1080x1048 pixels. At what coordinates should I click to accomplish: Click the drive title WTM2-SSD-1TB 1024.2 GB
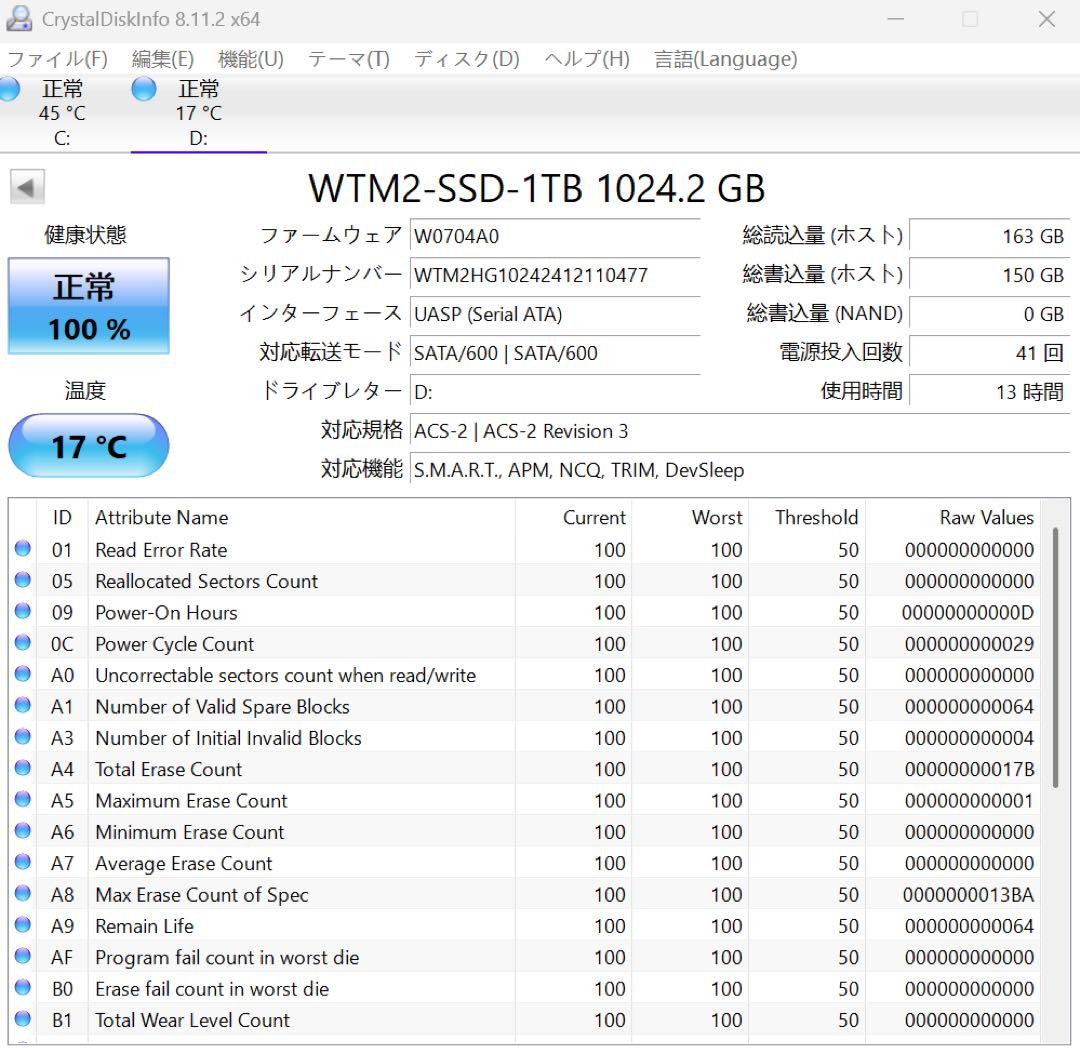[537, 188]
